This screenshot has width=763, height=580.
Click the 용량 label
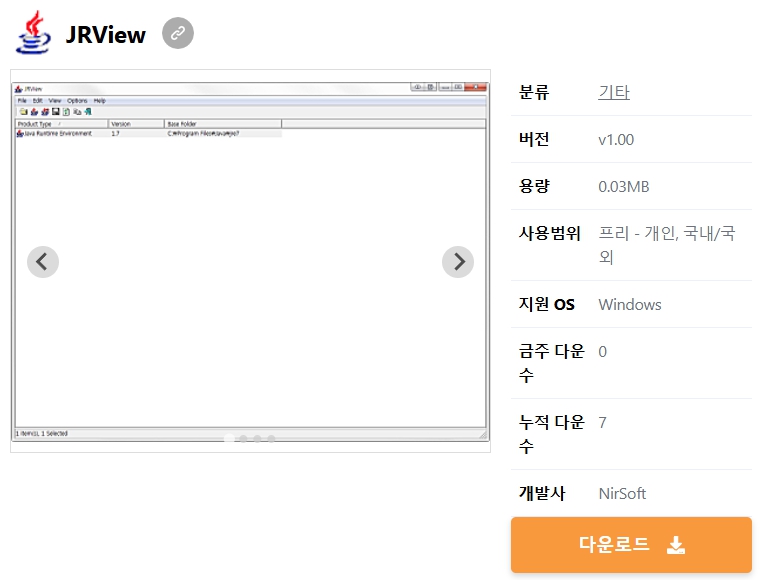[x=534, y=186]
